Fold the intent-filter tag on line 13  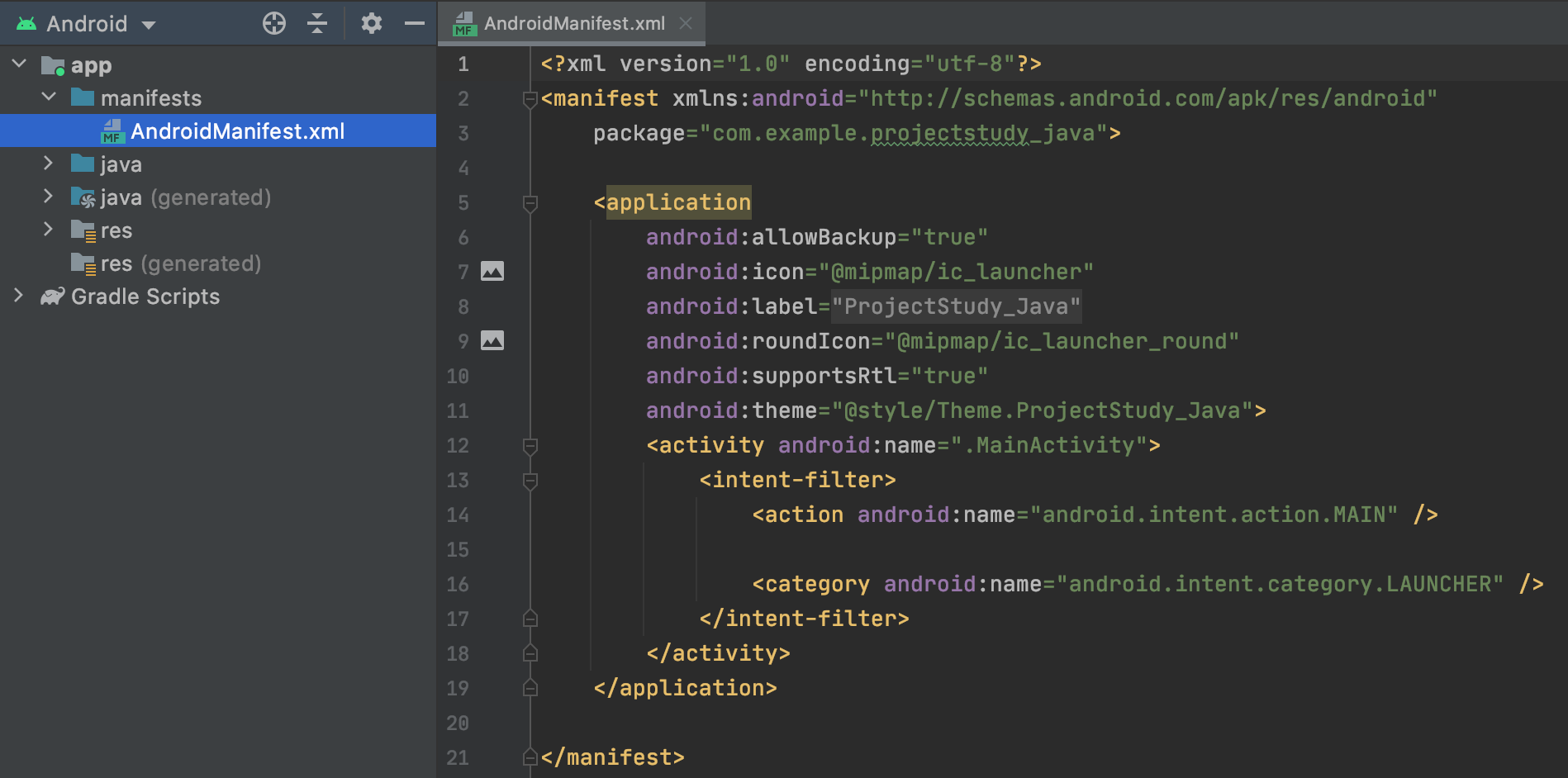[530, 481]
